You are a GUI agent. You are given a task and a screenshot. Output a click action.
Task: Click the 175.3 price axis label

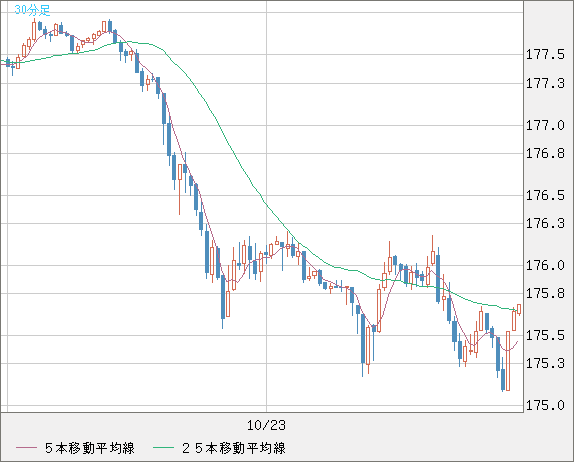coord(545,364)
